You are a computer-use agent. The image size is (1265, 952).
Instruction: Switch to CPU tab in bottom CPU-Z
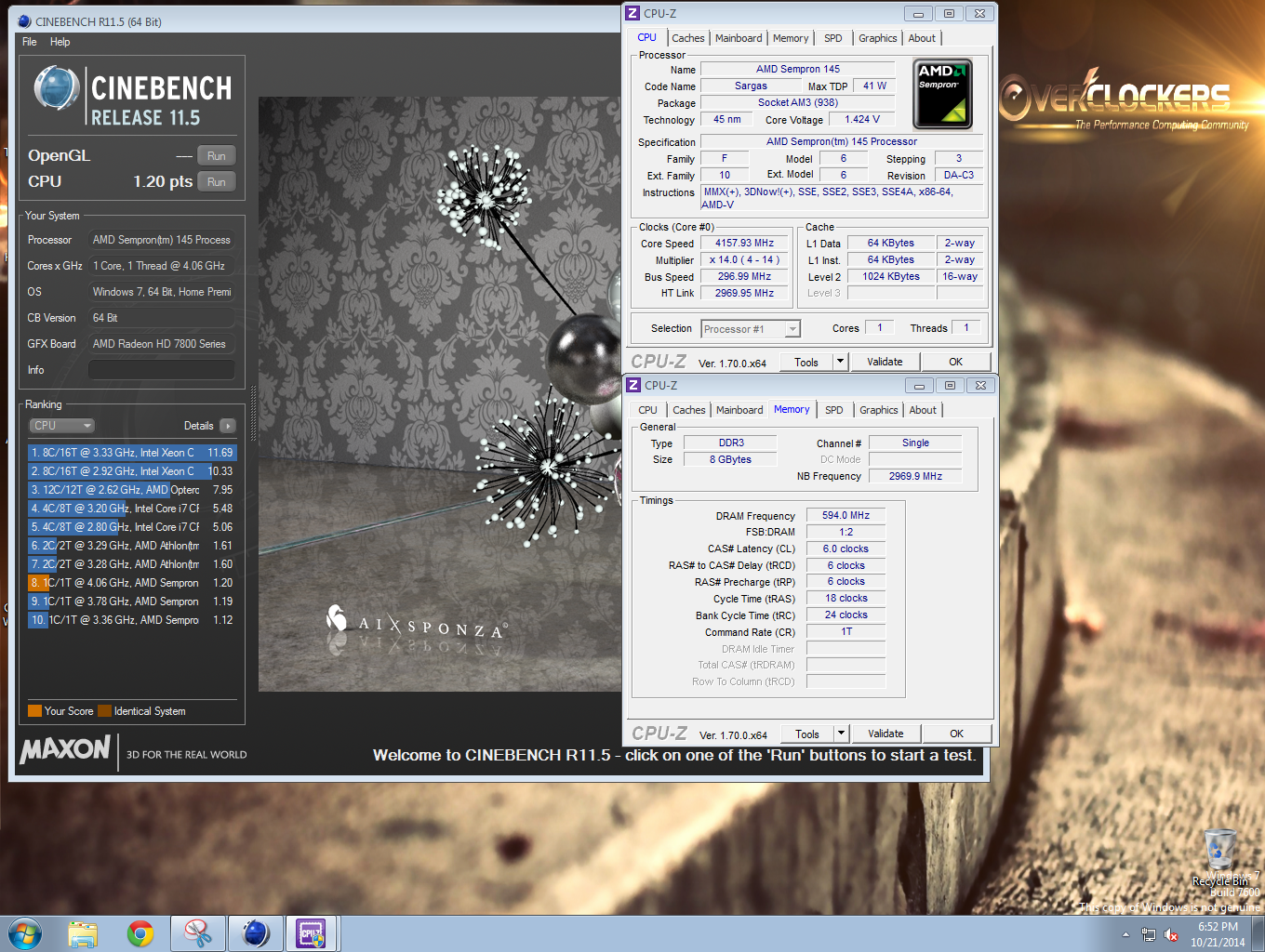point(647,410)
